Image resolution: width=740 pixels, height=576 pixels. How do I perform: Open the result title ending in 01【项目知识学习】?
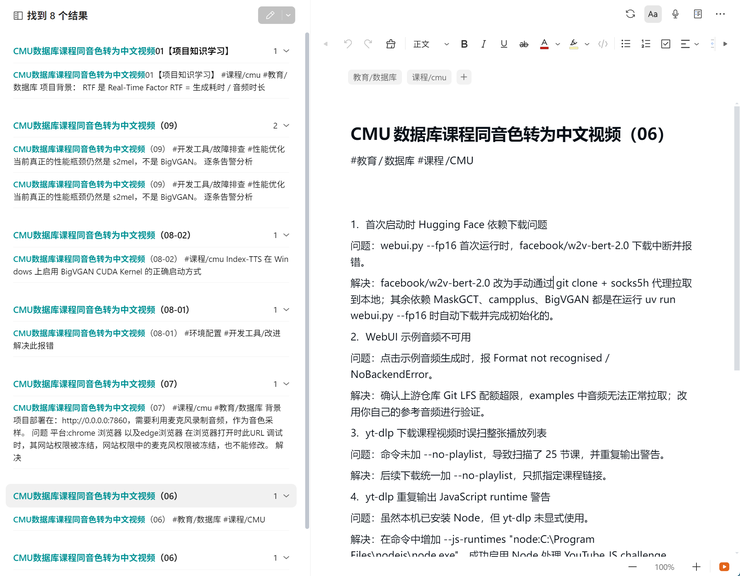tap(121, 51)
